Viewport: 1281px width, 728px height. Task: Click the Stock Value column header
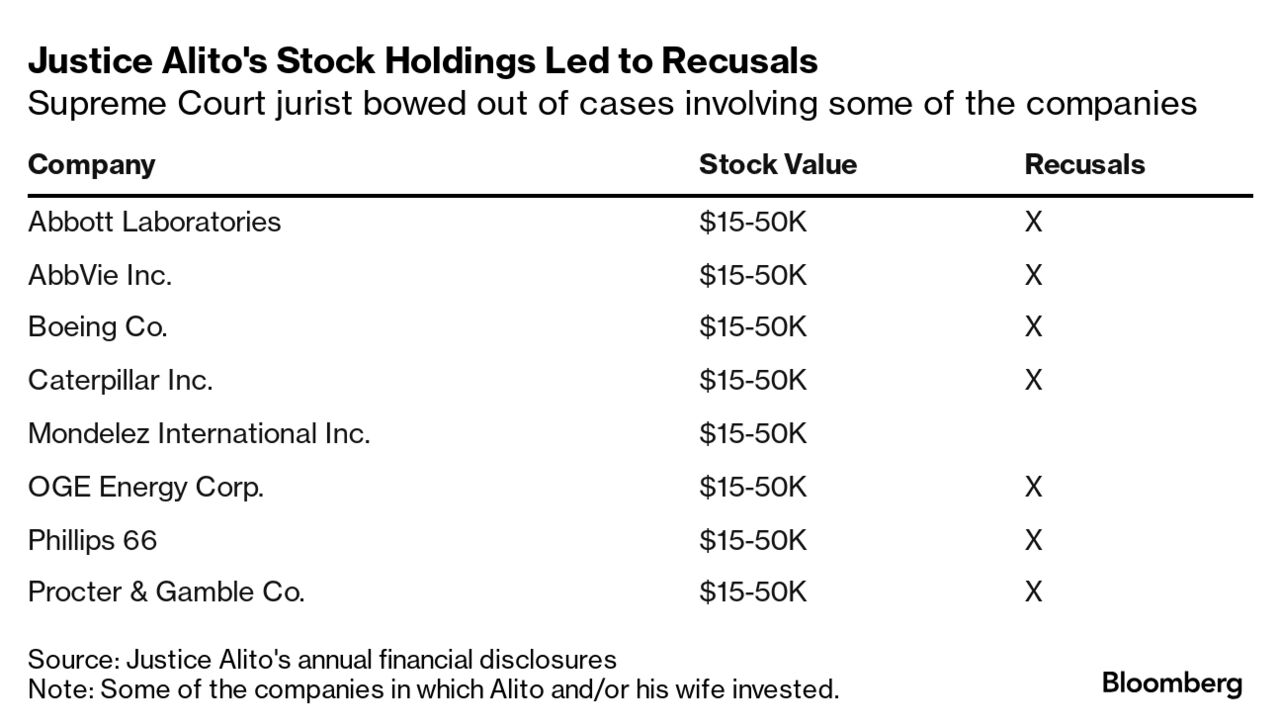(777, 165)
